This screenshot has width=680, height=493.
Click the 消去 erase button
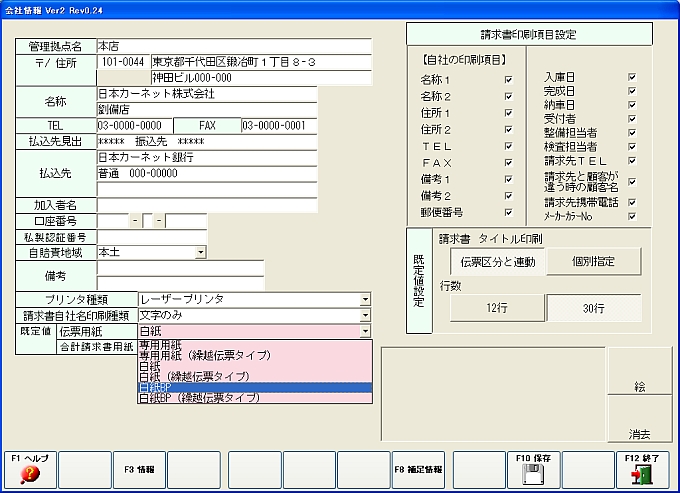click(x=639, y=434)
